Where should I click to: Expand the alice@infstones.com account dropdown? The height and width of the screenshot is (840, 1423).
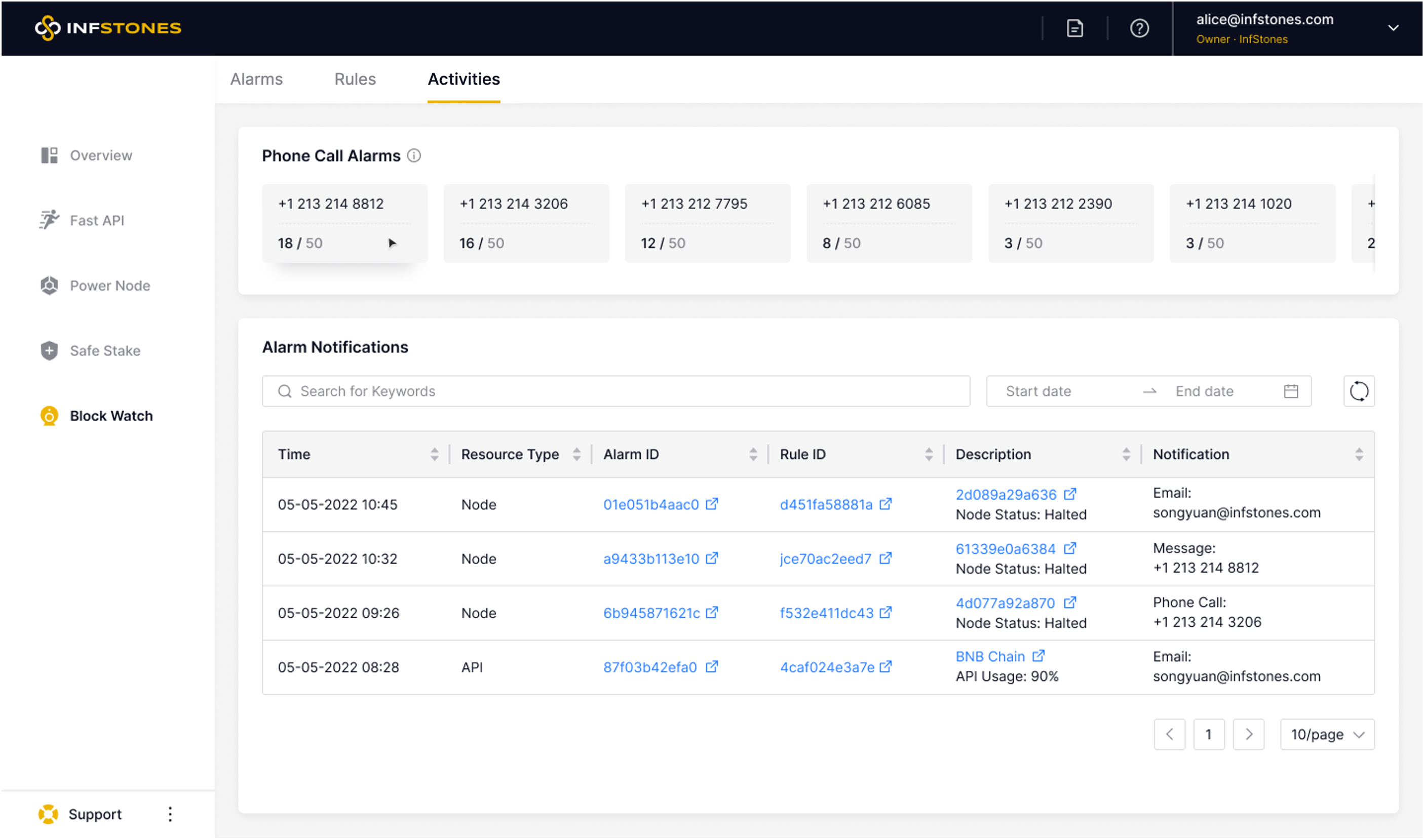(x=1393, y=28)
